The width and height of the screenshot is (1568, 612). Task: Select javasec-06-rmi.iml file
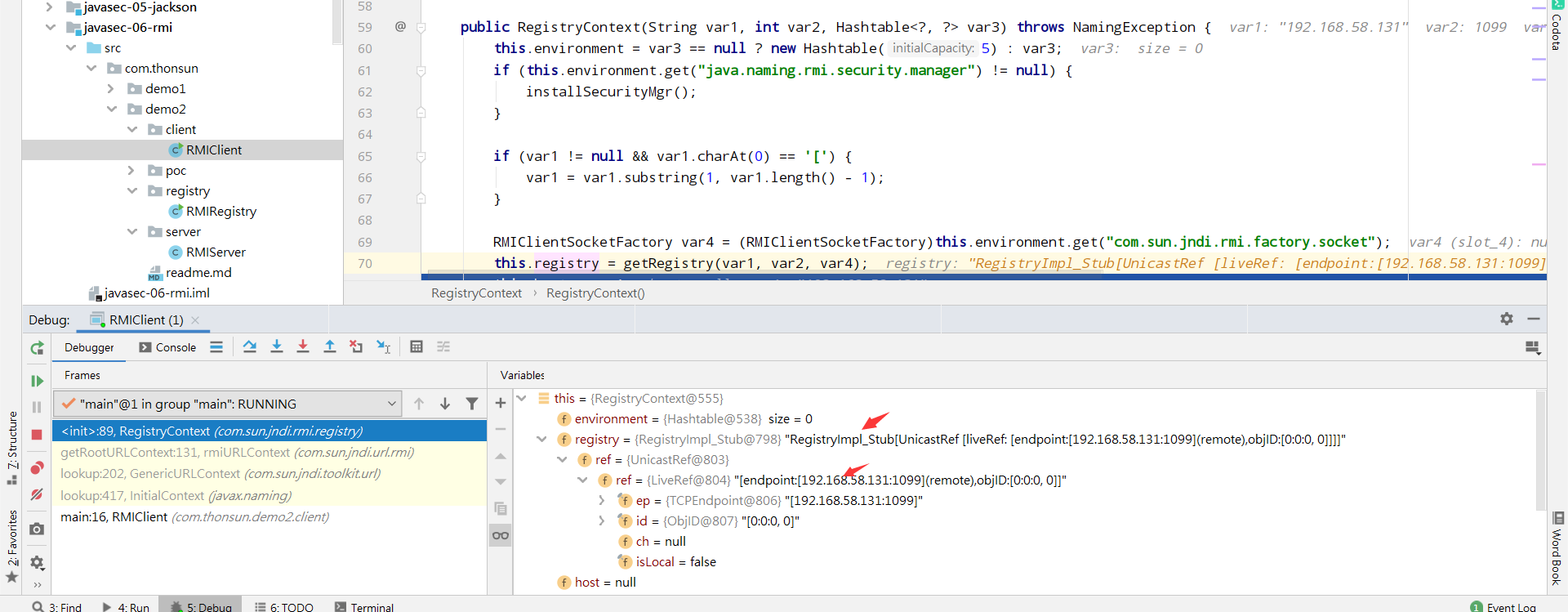[149, 293]
